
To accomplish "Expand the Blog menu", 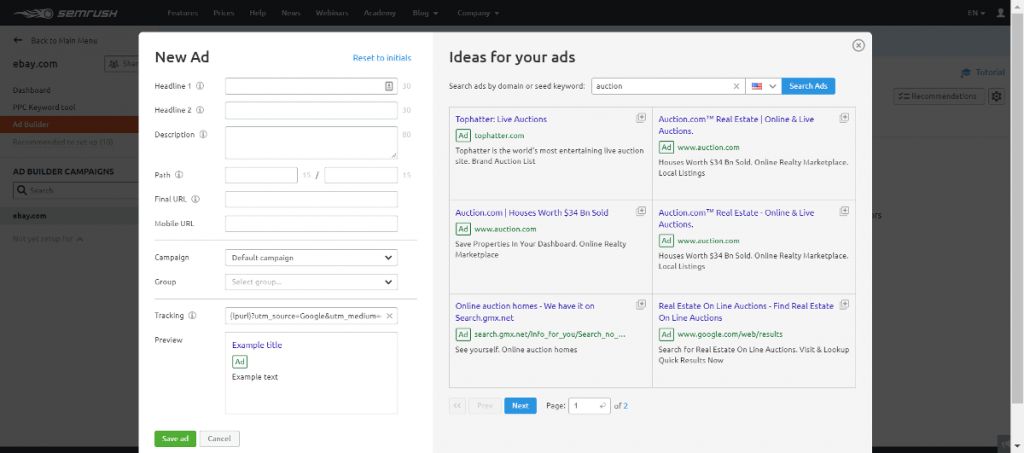I will tap(425, 13).
